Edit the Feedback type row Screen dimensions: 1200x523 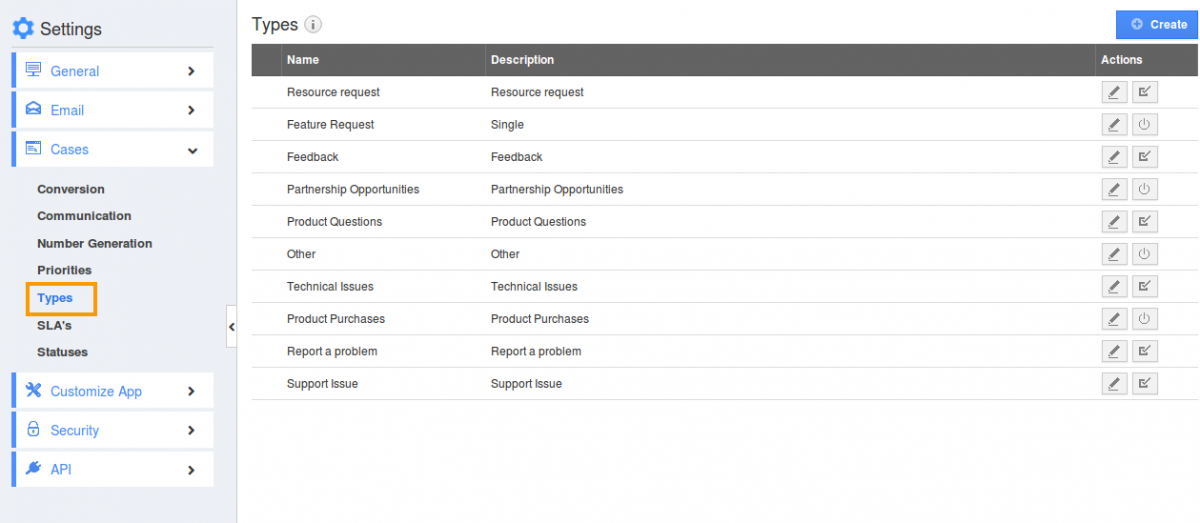[1113, 157]
